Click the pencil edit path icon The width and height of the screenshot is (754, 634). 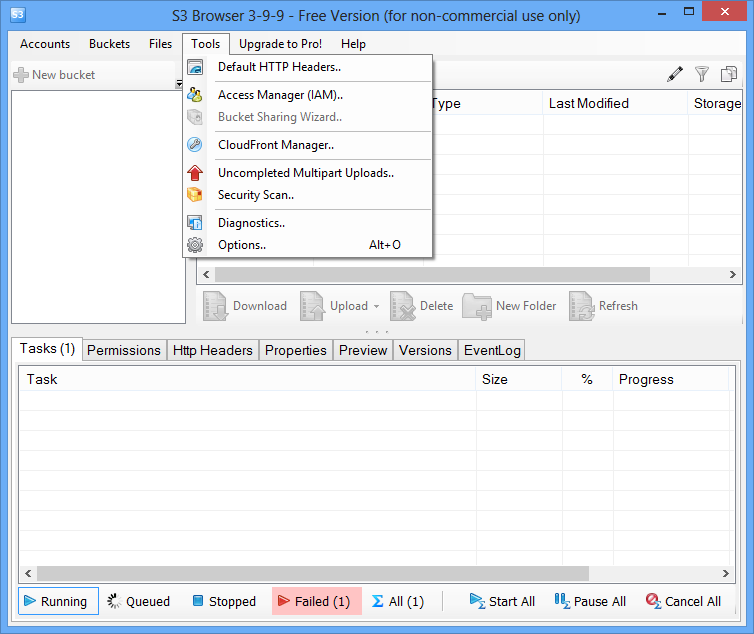coord(675,74)
